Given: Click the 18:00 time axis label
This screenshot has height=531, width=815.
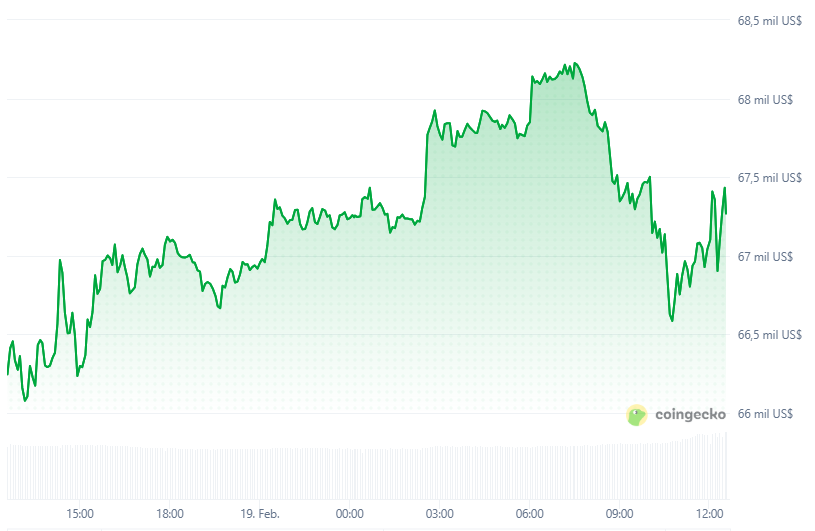Looking at the screenshot, I should 170,514.
